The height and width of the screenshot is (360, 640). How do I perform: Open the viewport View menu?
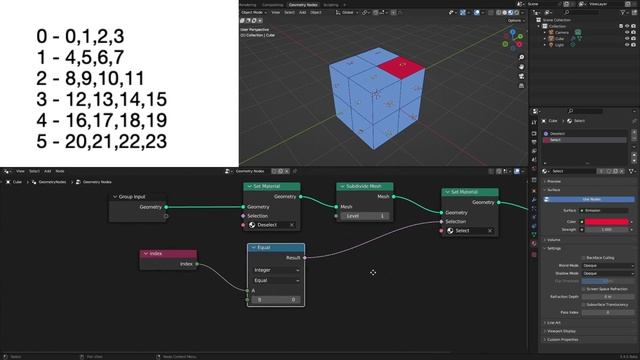[276, 13]
